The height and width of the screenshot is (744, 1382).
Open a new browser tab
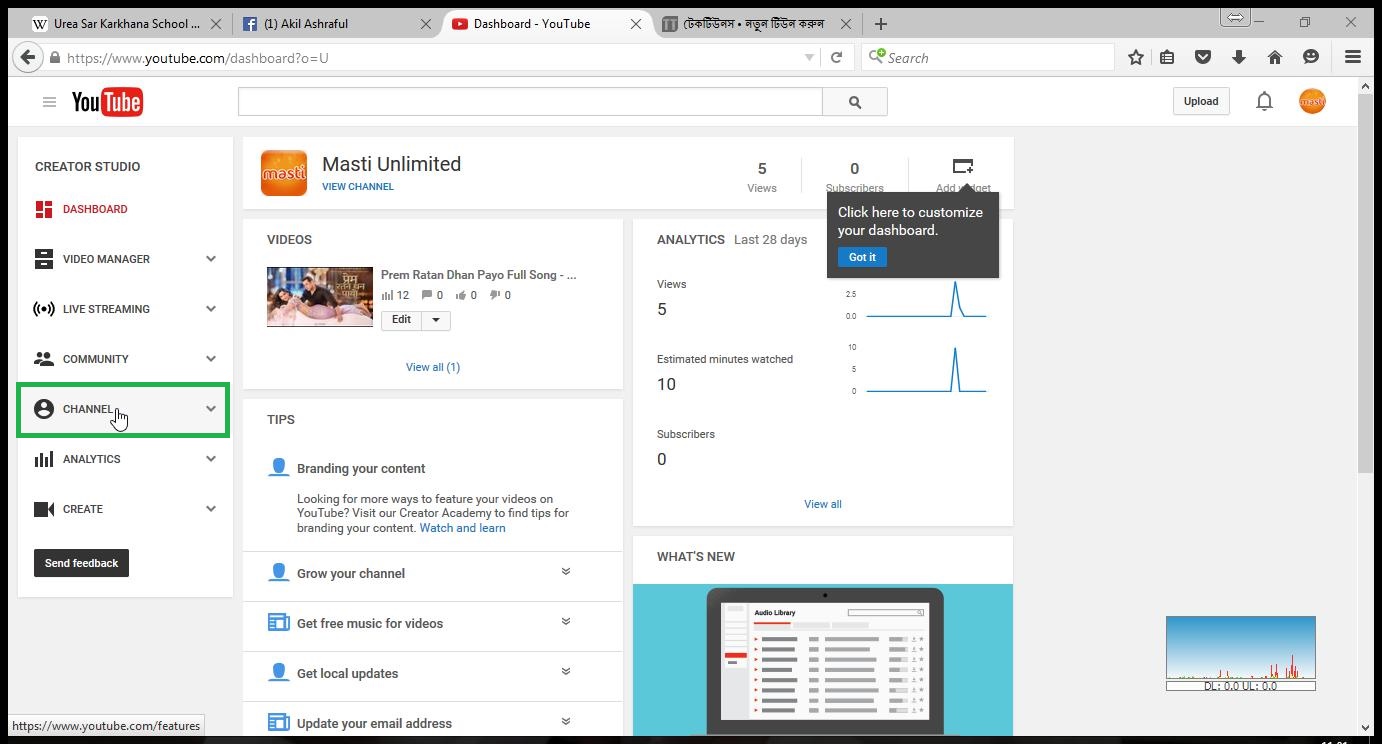880,24
